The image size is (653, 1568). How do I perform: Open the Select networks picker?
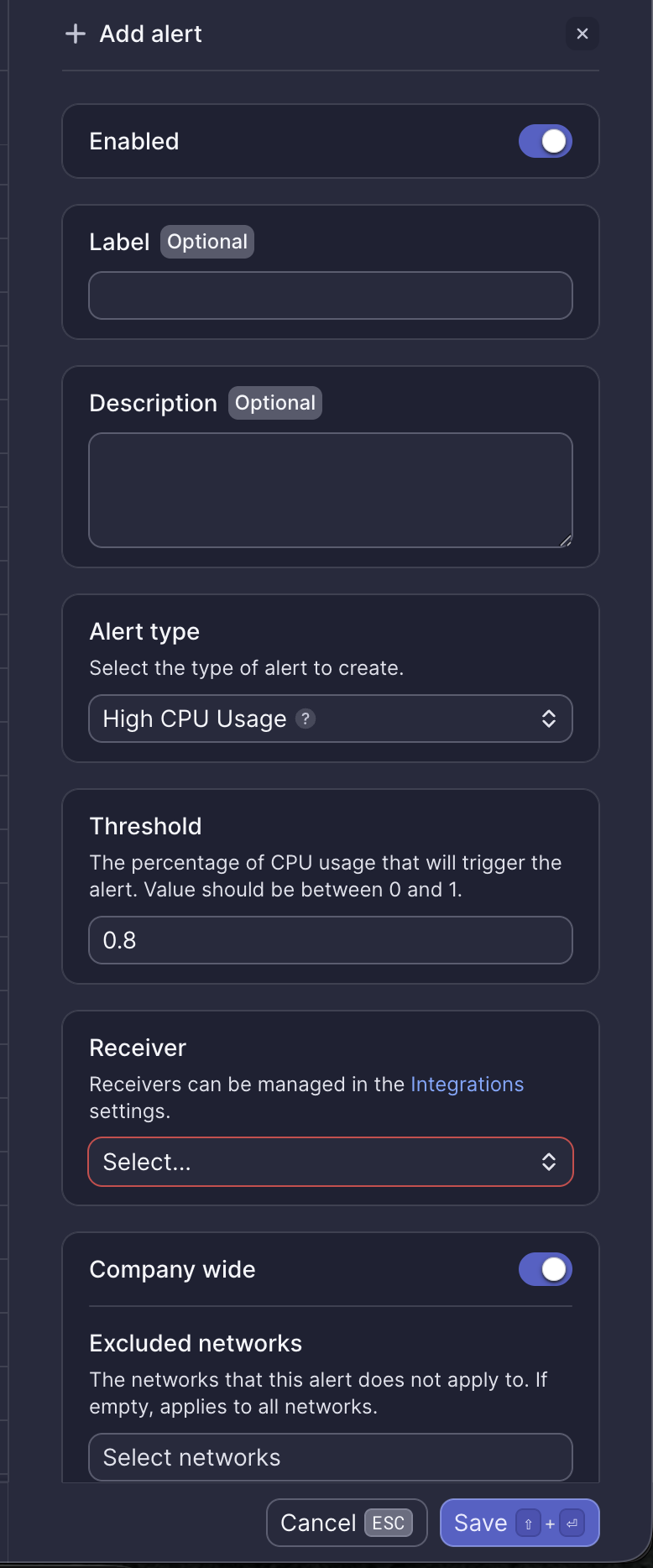tap(330, 1457)
